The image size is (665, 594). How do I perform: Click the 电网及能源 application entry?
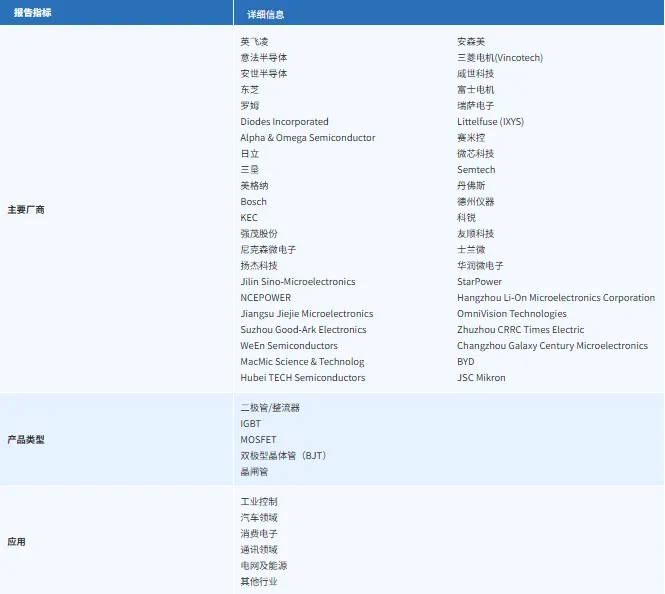(264, 566)
